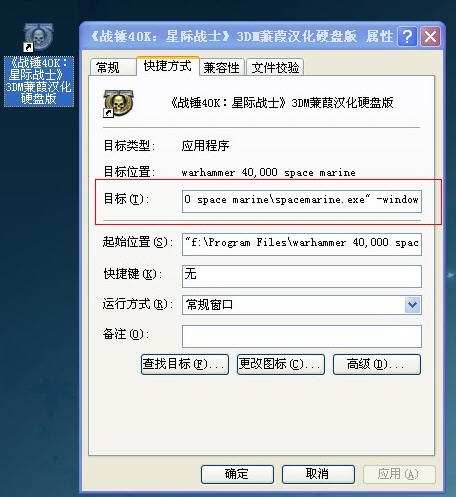Screen dimensions: 456x497
Task: Click the question mark help button
Action: tap(407, 36)
